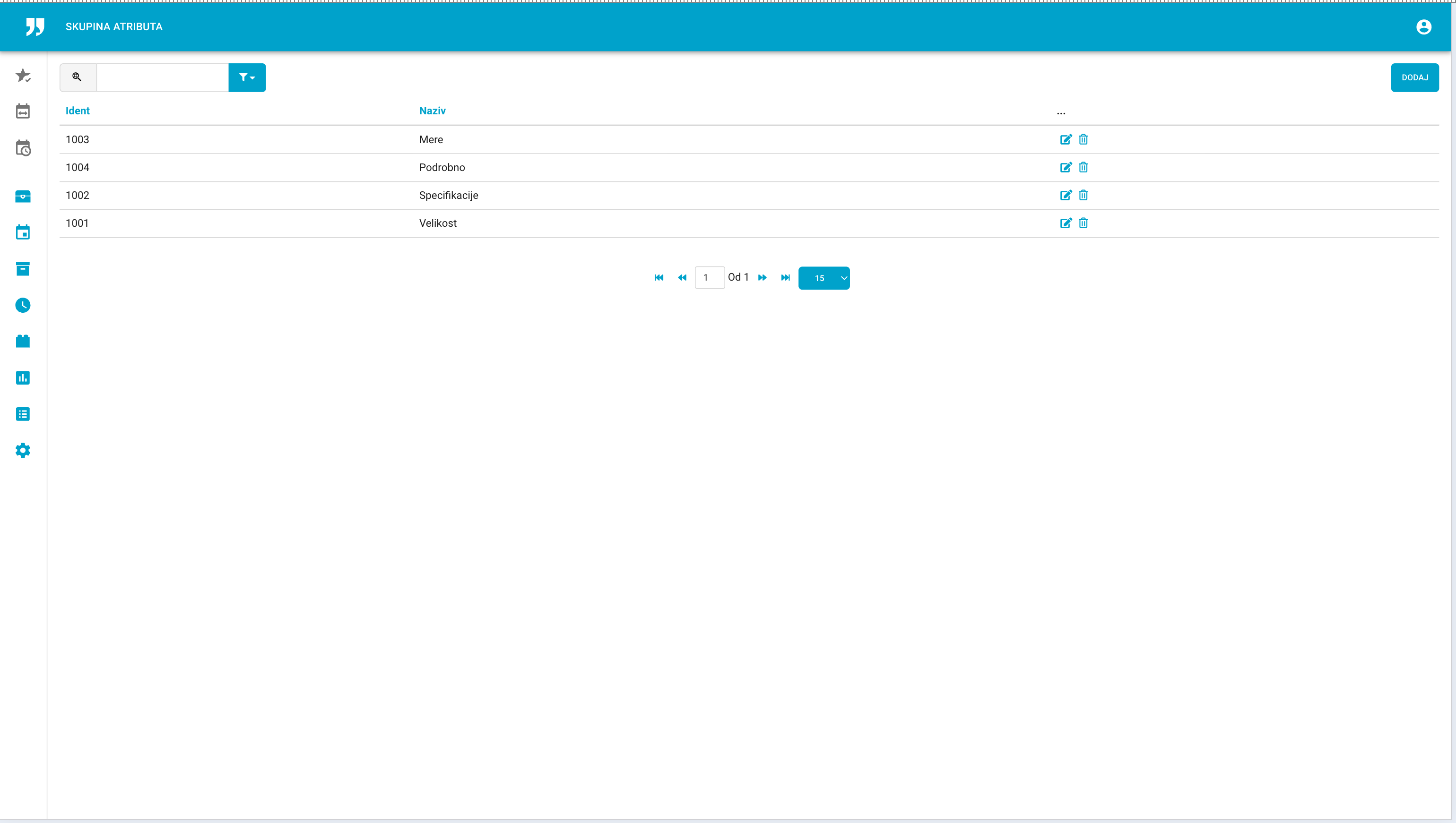
Task: Open the bar chart reports sidebar icon
Action: [x=23, y=377]
